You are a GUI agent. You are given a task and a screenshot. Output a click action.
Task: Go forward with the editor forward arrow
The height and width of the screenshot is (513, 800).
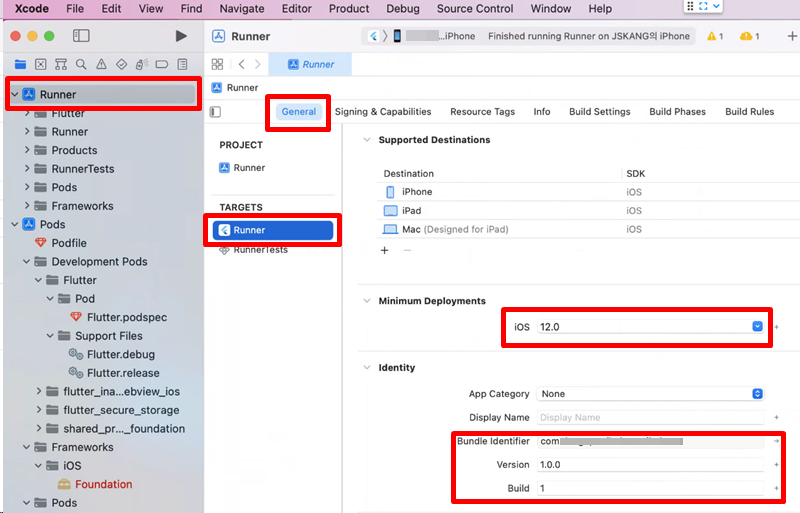258,64
